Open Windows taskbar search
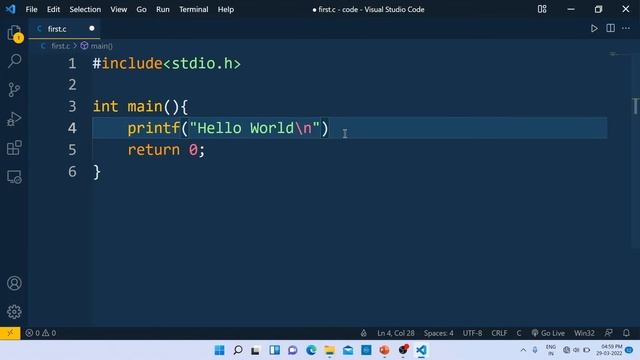 pos(238,350)
